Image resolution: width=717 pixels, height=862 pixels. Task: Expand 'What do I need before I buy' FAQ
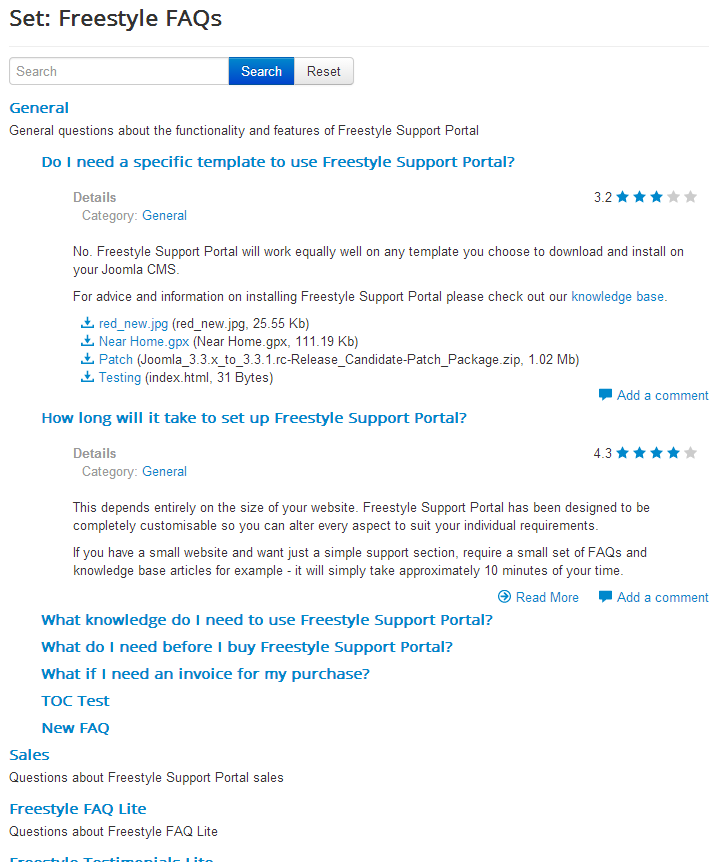point(247,647)
